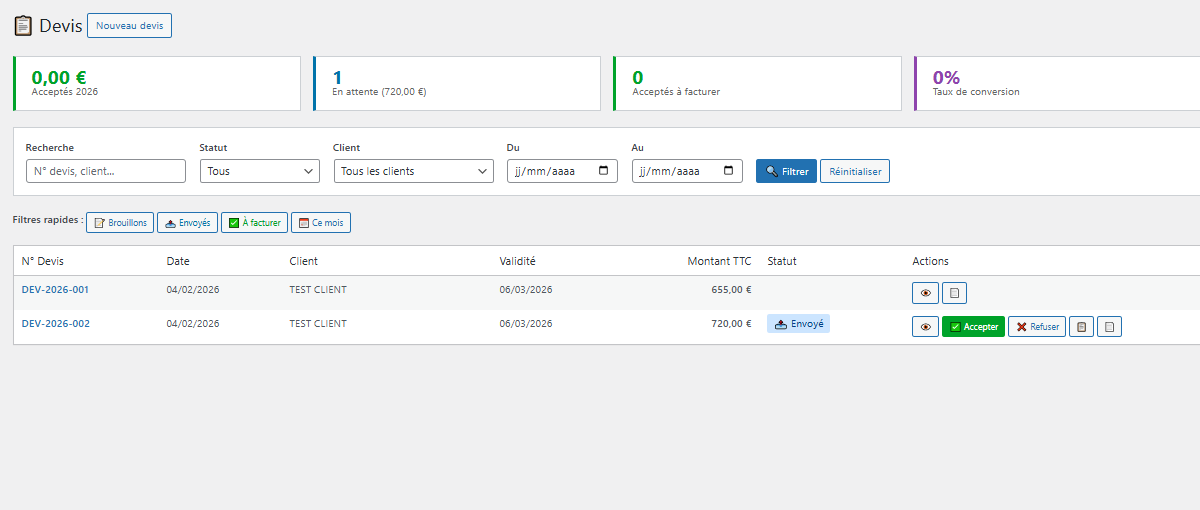Open quote link DEV-2026-001
This screenshot has height=510, width=1200.
click(55, 290)
